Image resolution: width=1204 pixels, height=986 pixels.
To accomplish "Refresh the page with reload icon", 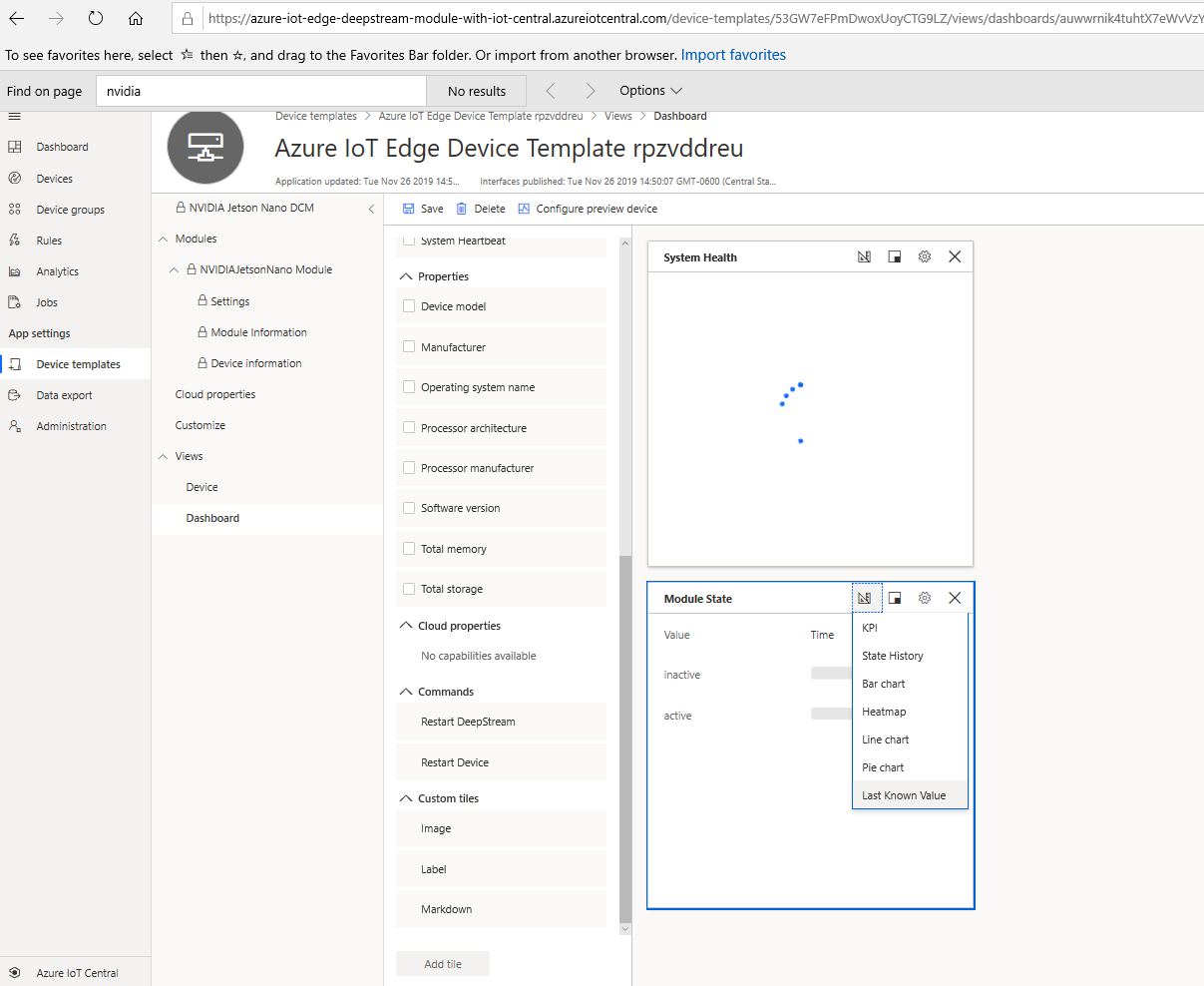I will [96, 18].
